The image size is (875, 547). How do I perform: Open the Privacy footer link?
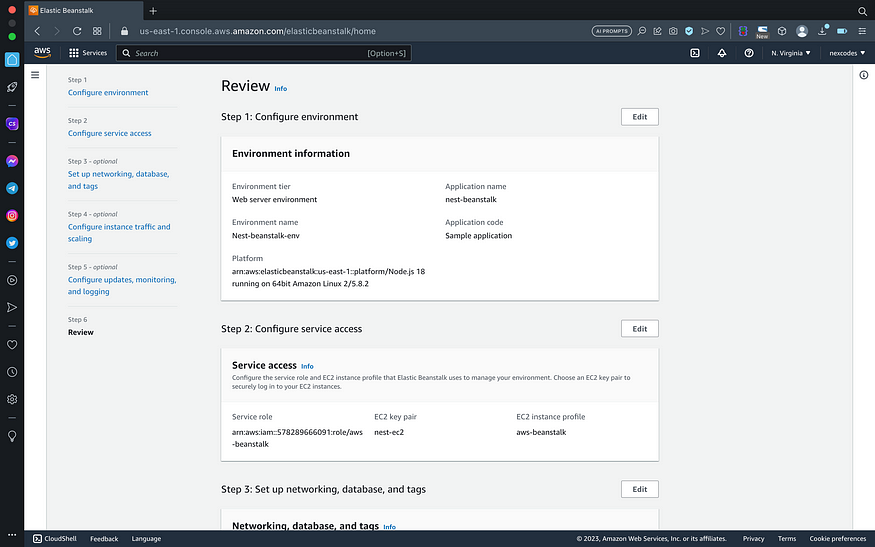point(753,539)
